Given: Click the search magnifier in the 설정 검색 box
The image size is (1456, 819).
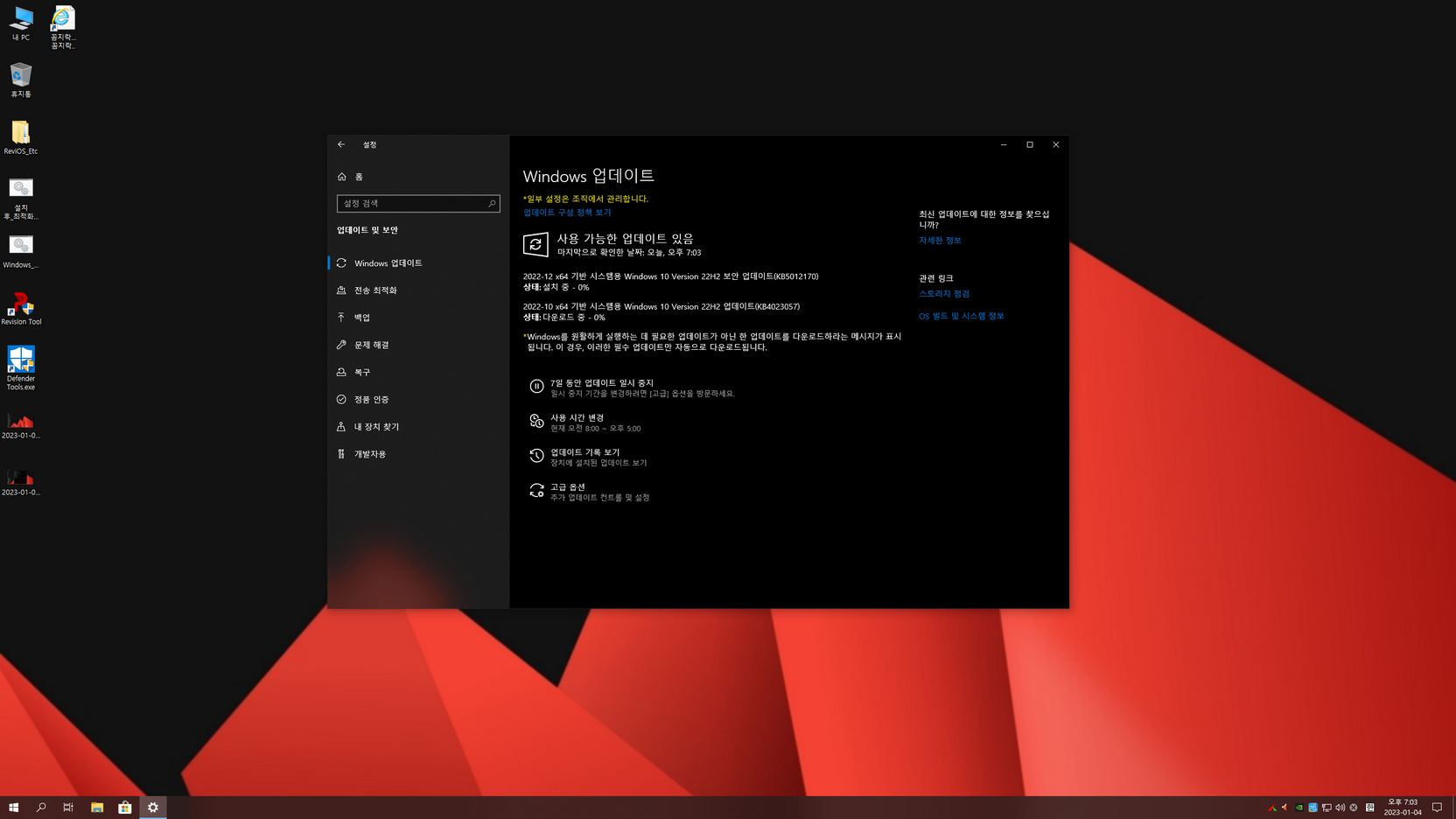Looking at the screenshot, I should 492,203.
